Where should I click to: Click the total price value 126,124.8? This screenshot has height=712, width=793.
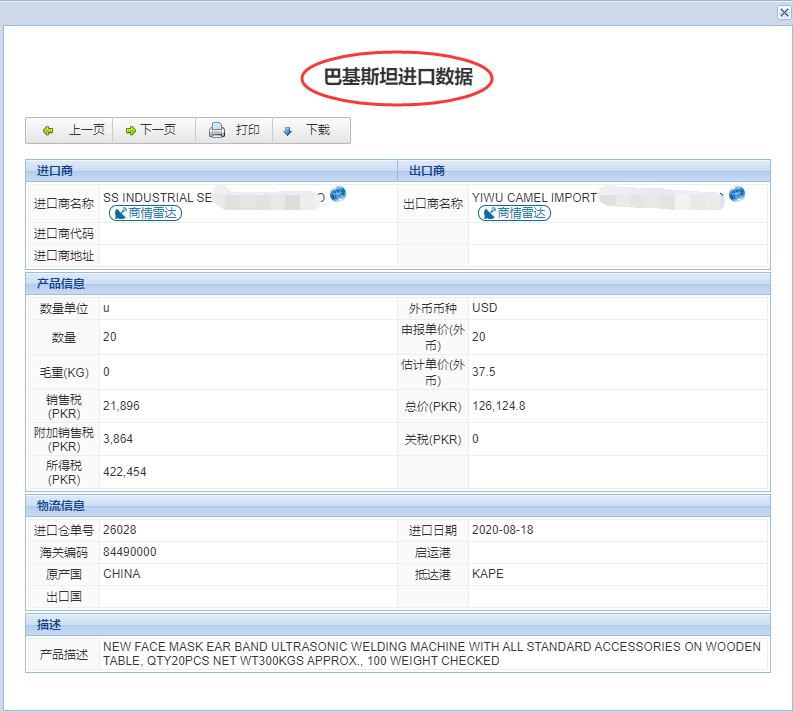[x=498, y=406]
